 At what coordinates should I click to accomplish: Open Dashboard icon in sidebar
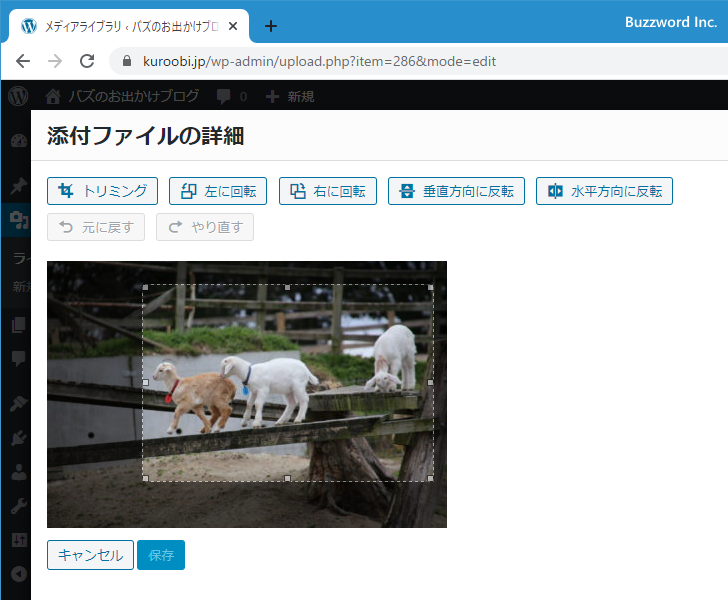(x=19, y=140)
